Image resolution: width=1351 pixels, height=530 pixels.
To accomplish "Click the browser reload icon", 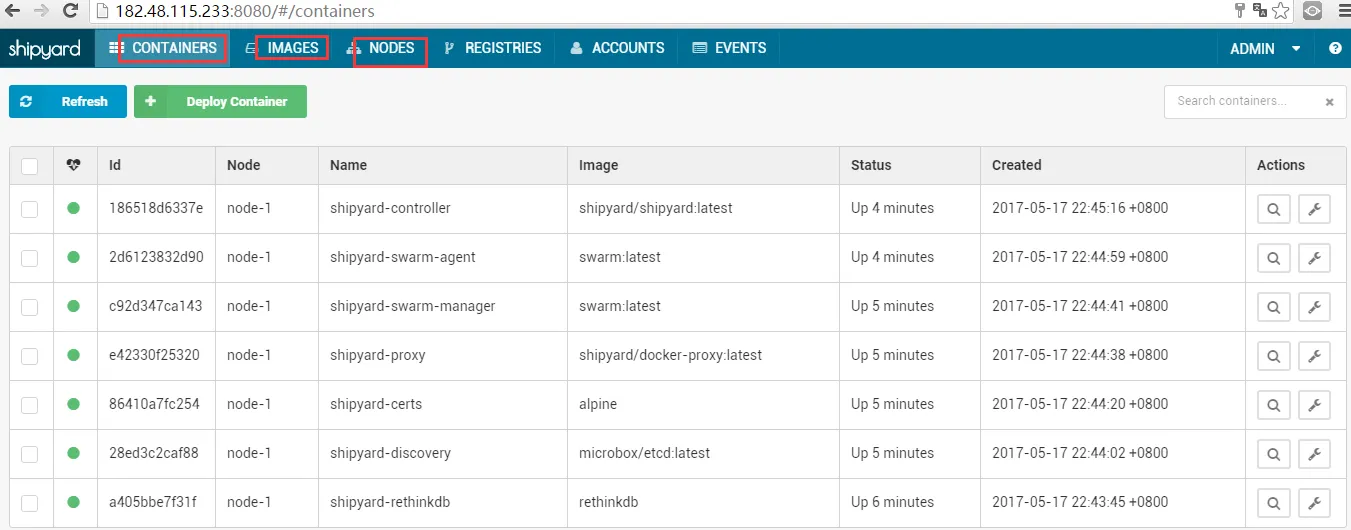I will tap(70, 11).
